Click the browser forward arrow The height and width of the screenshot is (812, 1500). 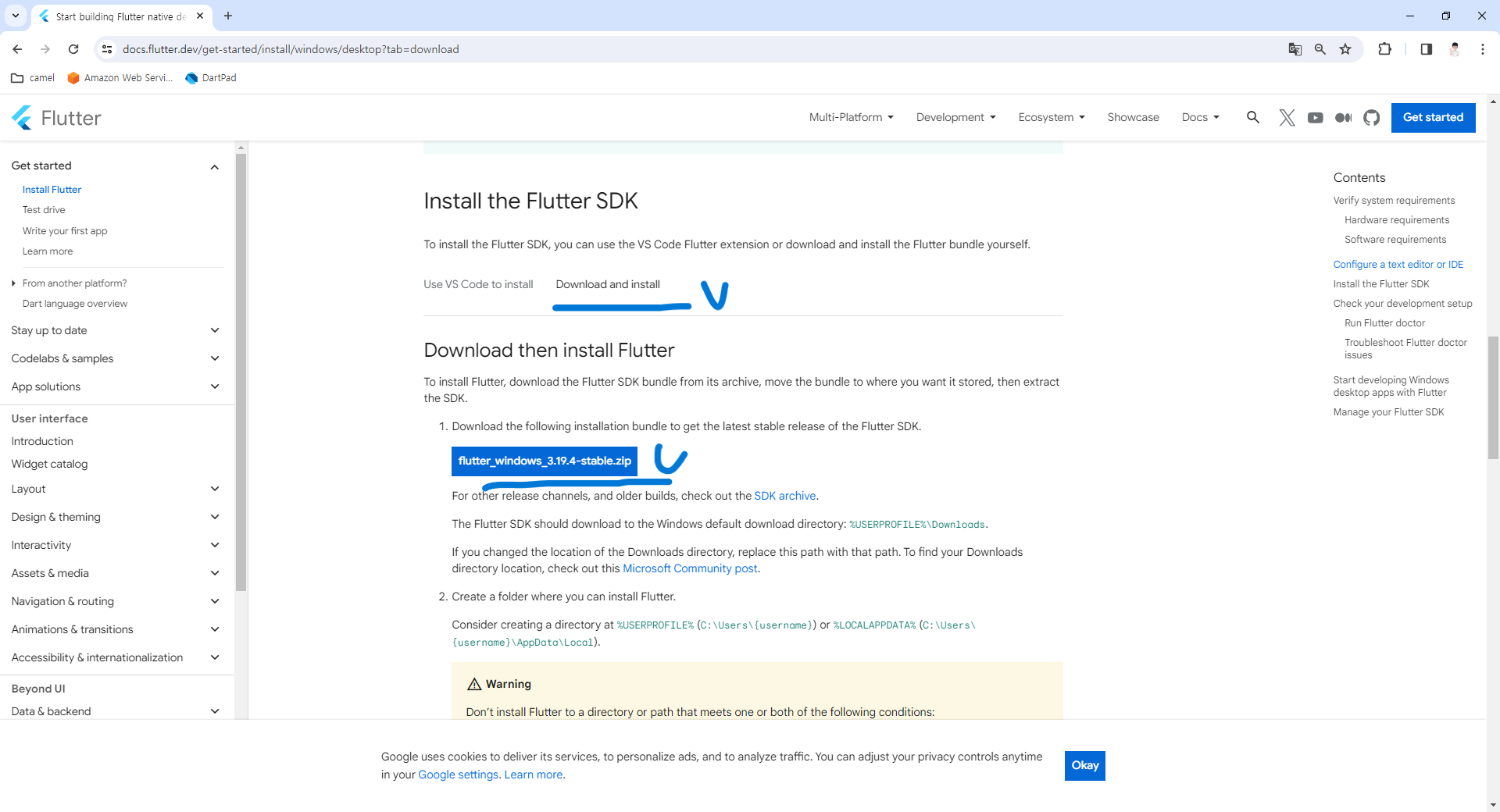click(45, 49)
